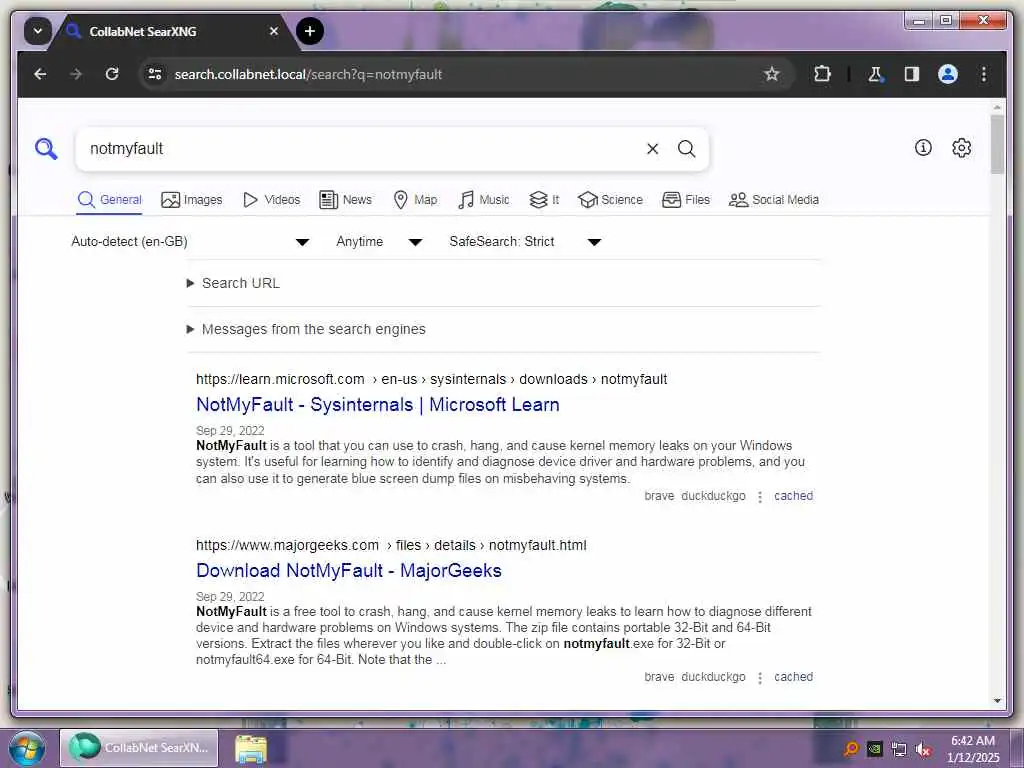Click the page vertical scrollbar thumb
This screenshot has height=768, width=1024.
[x=997, y=144]
